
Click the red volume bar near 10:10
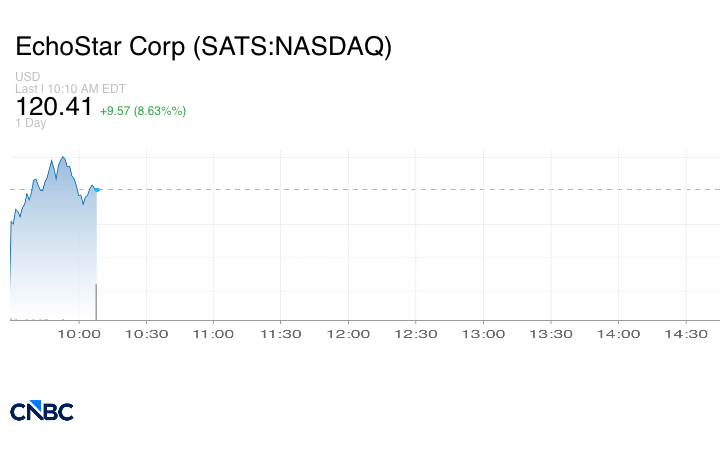pos(96,302)
